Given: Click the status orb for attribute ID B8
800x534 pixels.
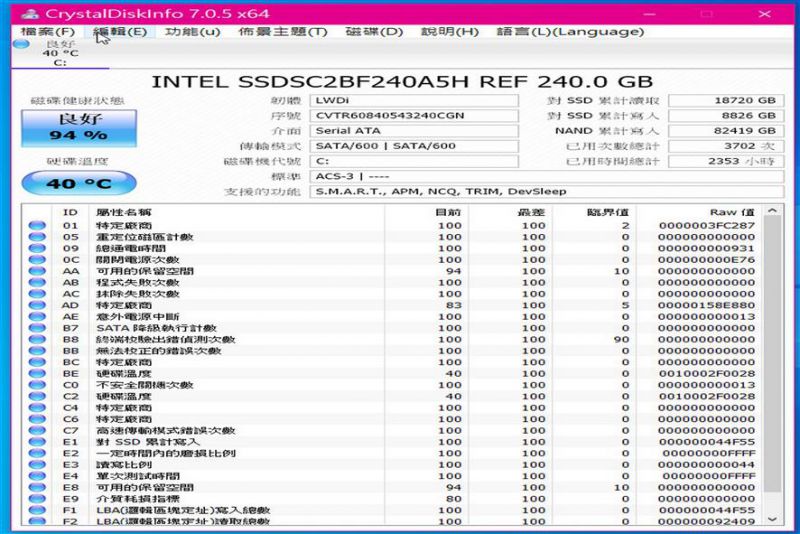Looking at the screenshot, I should 37,339.
